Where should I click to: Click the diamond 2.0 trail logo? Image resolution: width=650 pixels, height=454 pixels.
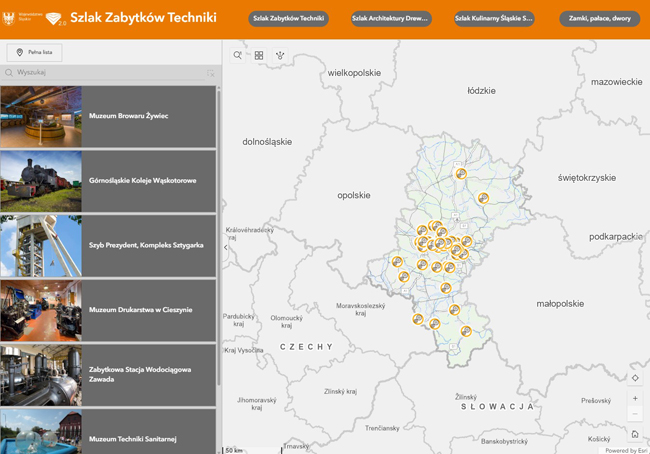pyautogui.click(x=54, y=19)
